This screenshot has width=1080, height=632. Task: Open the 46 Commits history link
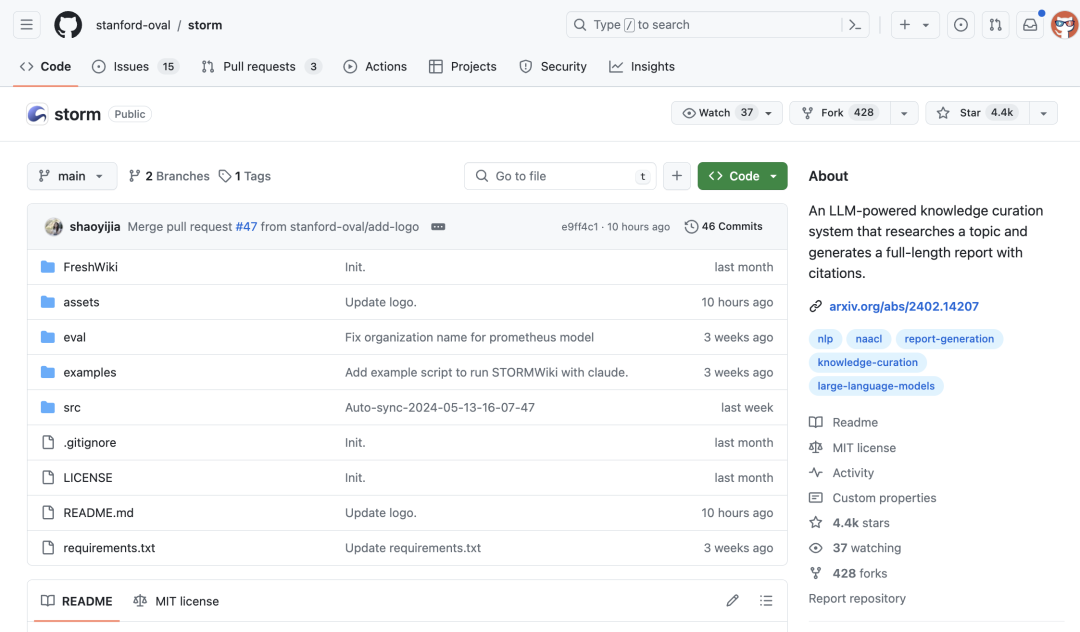click(723, 227)
